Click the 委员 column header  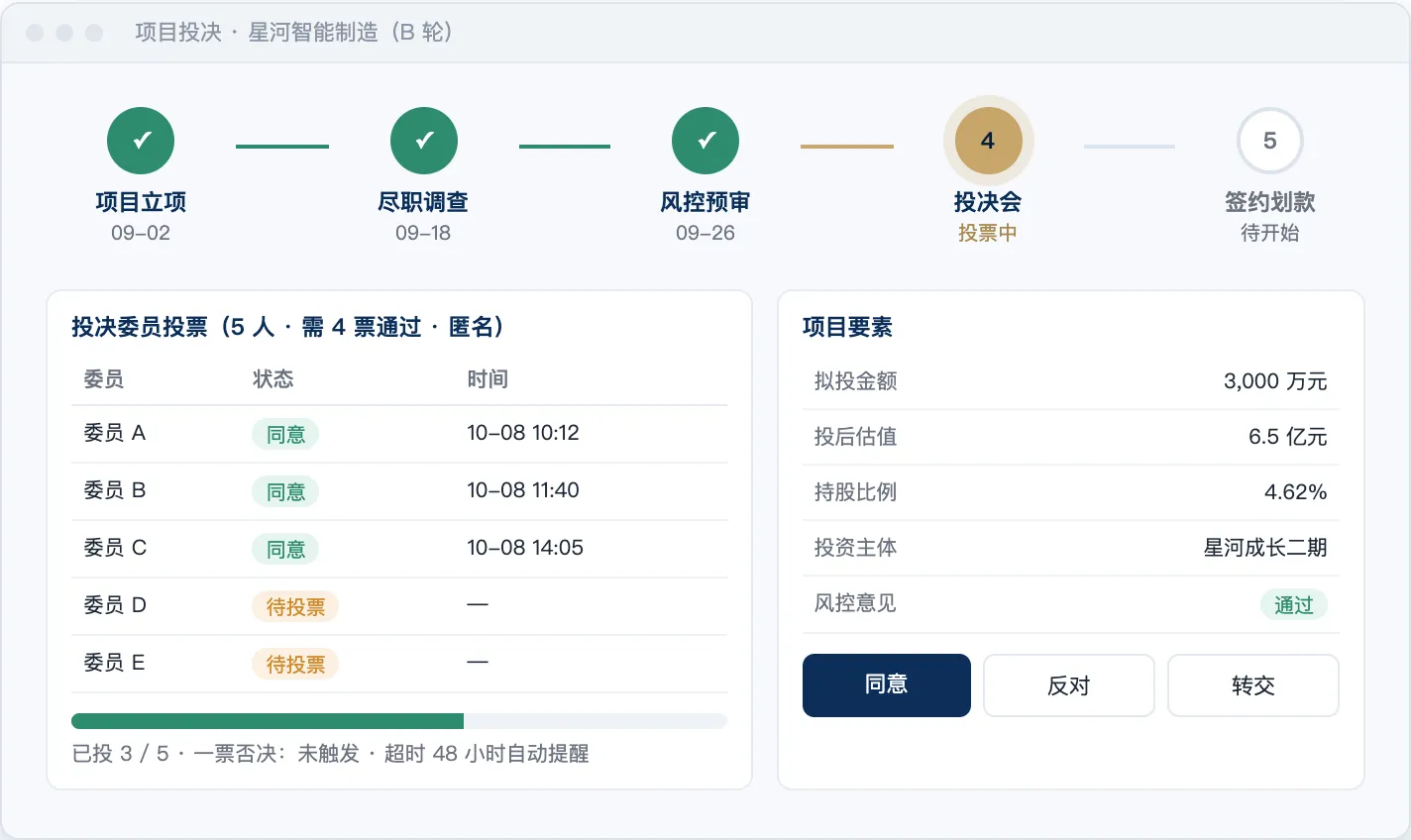pyautogui.click(x=104, y=378)
